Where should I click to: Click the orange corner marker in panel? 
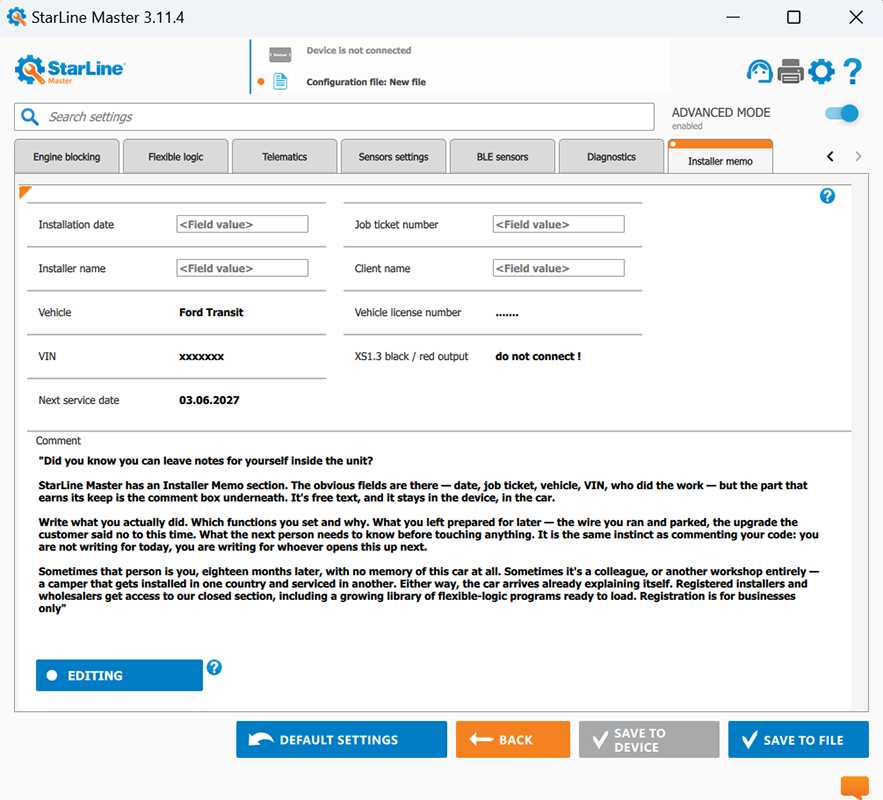24,191
